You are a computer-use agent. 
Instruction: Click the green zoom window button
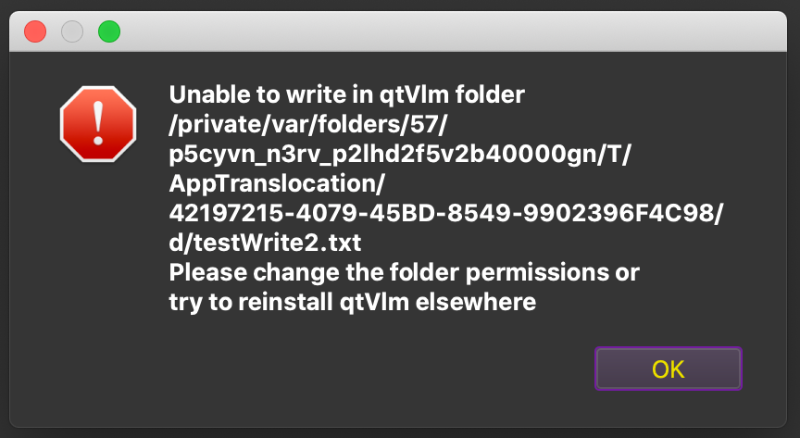coord(109,32)
